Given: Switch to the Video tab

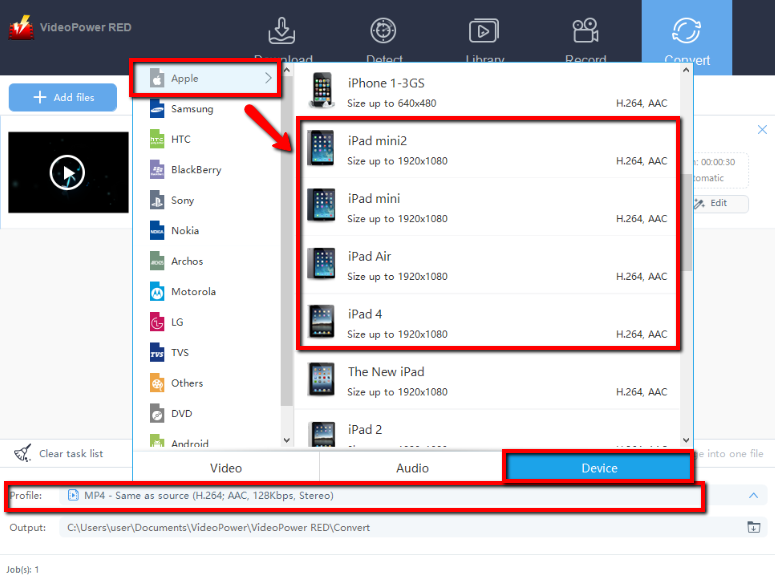Looking at the screenshot, I should click(x=226, y=468).
